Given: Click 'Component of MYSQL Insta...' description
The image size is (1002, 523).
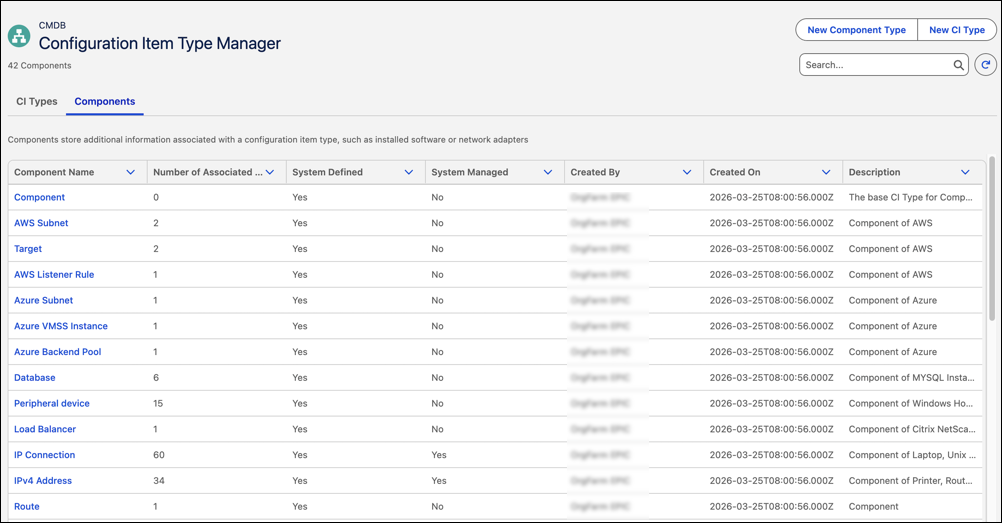Looking at the screenshot, I should 911,377.
